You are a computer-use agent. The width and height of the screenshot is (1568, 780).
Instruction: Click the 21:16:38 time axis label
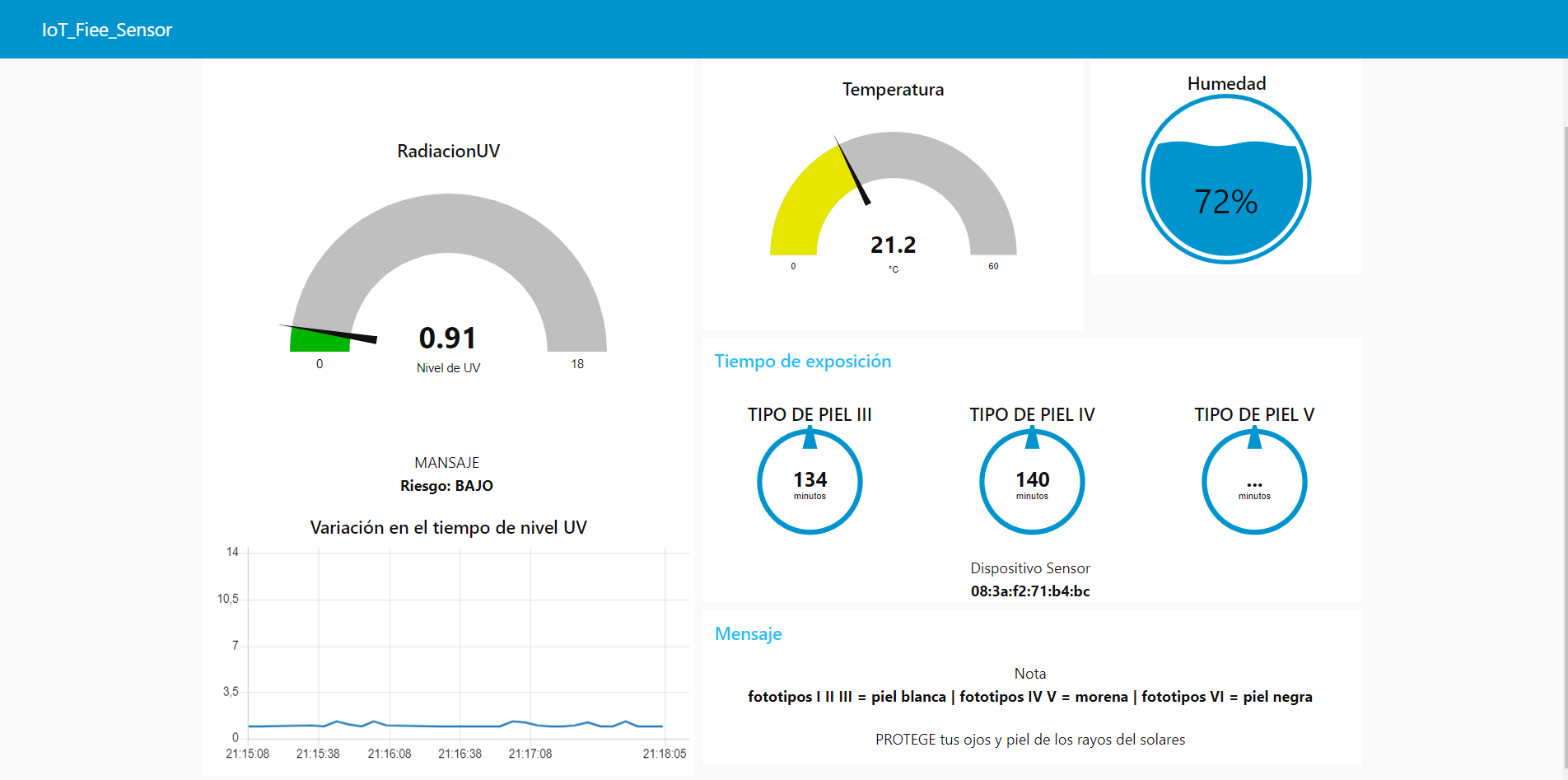[x=460, y=754]
